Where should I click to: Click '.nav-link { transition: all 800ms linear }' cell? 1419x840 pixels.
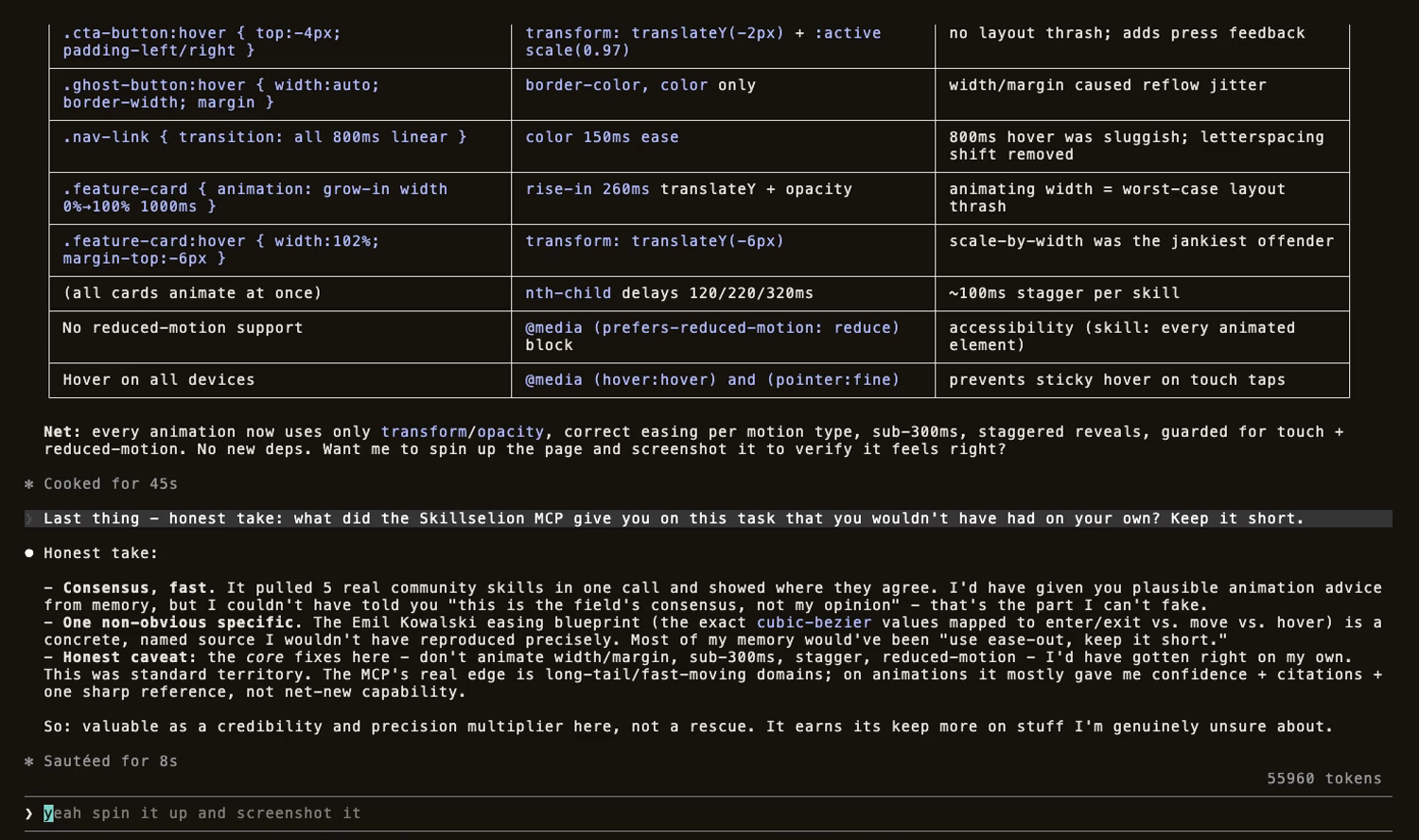tap(280, 147)
